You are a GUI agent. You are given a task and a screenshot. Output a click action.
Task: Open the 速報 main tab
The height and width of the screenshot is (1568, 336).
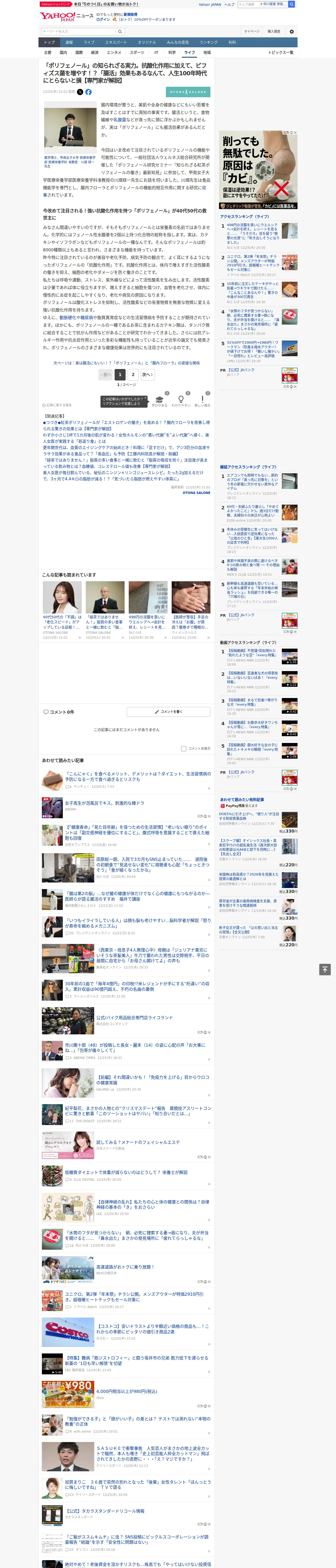(x=69, y=43)
